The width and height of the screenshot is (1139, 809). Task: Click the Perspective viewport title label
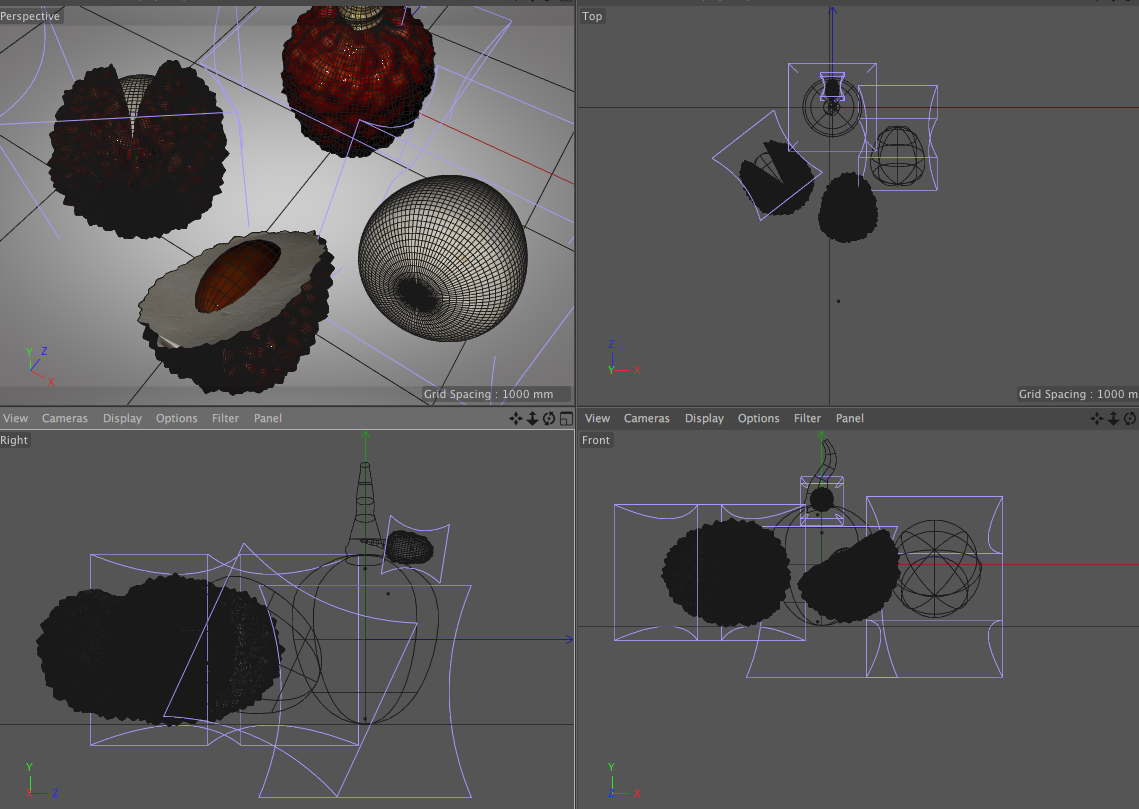pyautogui.click(x=31, y=16)
